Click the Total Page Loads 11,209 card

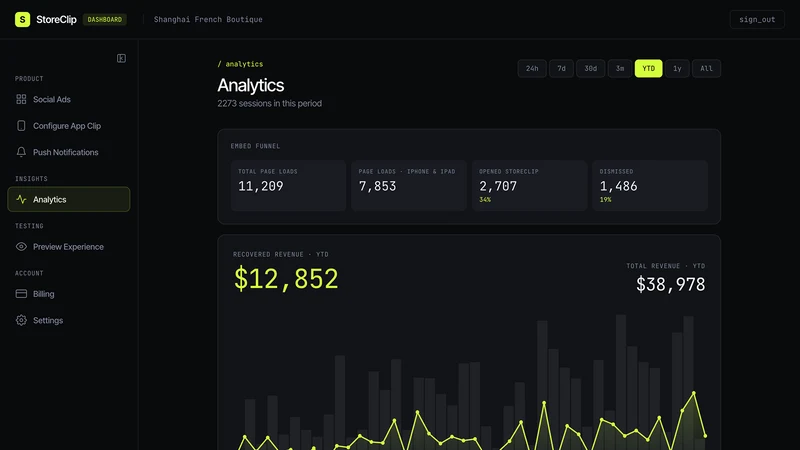click(288, 186)
